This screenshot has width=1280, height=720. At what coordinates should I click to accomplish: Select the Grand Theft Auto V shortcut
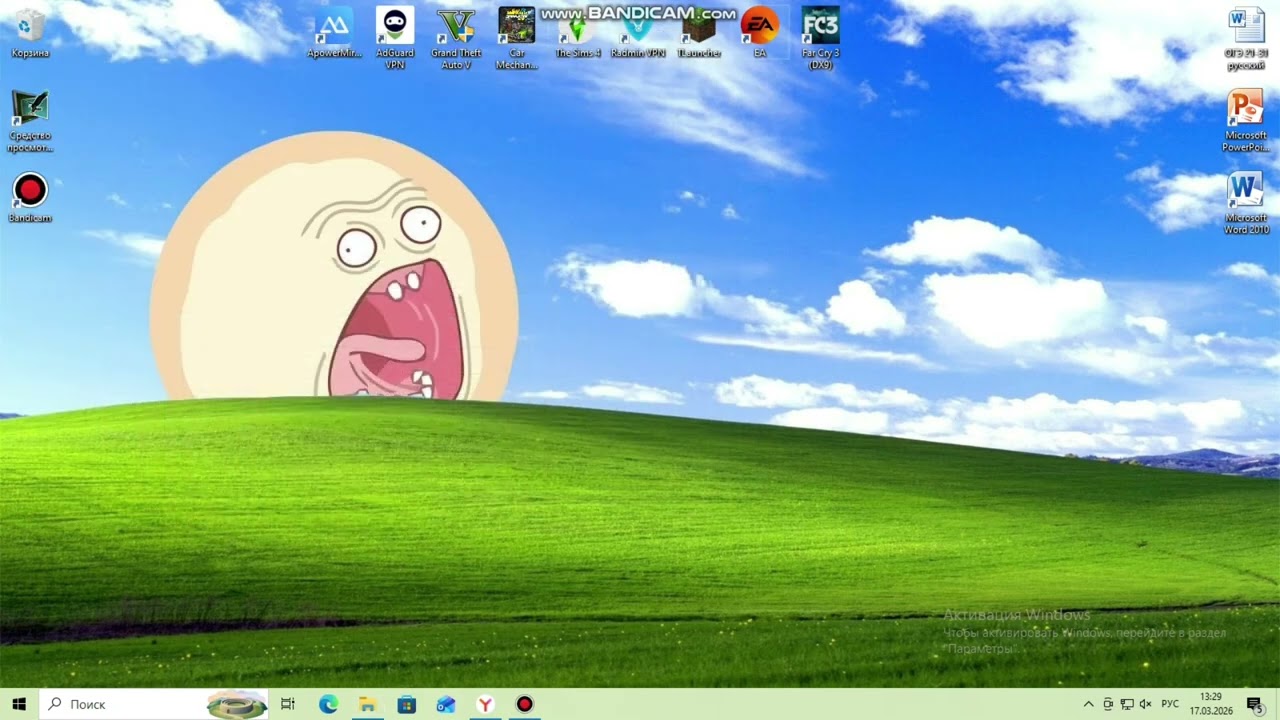pyautogui.click(x=456, y=39)
